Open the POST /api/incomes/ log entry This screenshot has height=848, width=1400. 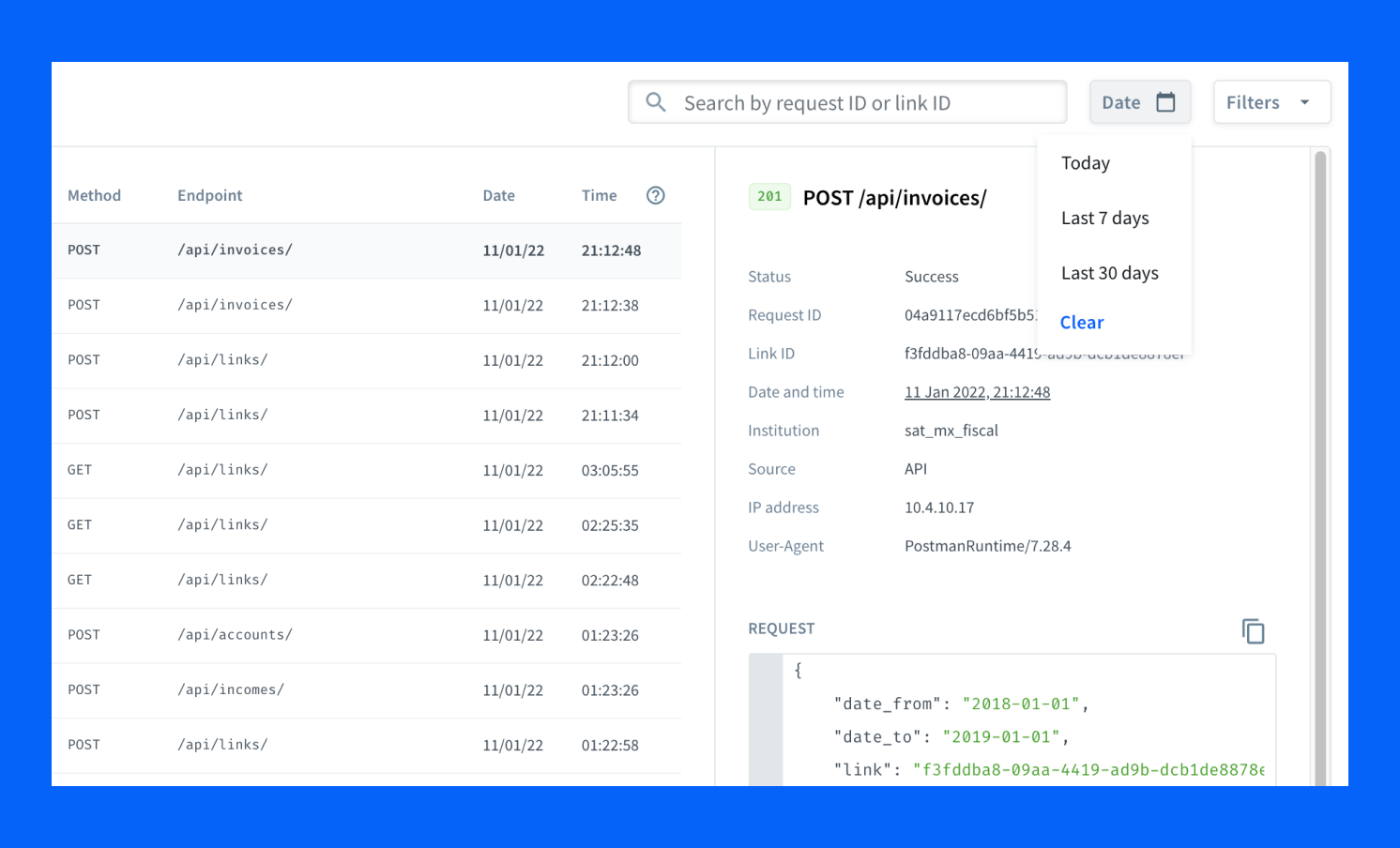coord(366,690)
